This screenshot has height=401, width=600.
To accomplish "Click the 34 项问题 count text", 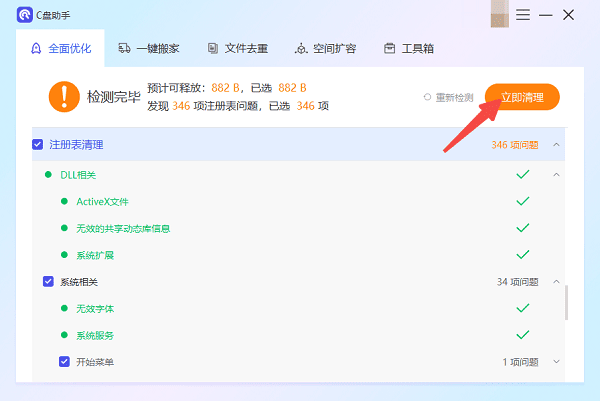I will pos(517,282).
